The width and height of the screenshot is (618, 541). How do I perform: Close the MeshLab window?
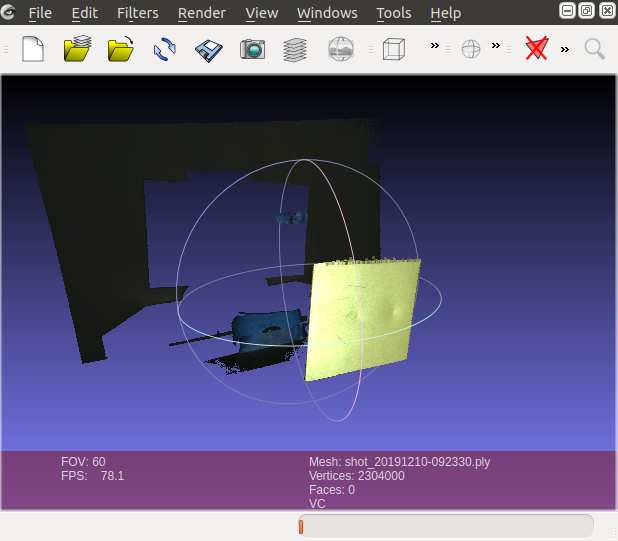(x=607, y=11)
